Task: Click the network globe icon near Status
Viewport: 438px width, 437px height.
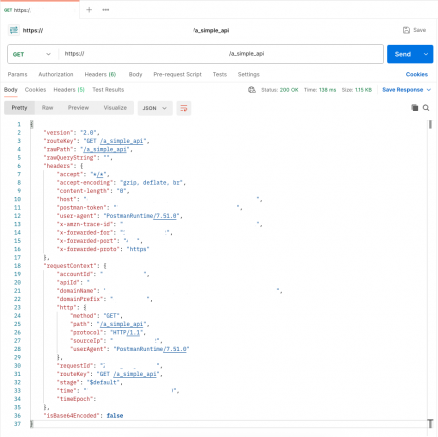Action: [x=252, y=90]
